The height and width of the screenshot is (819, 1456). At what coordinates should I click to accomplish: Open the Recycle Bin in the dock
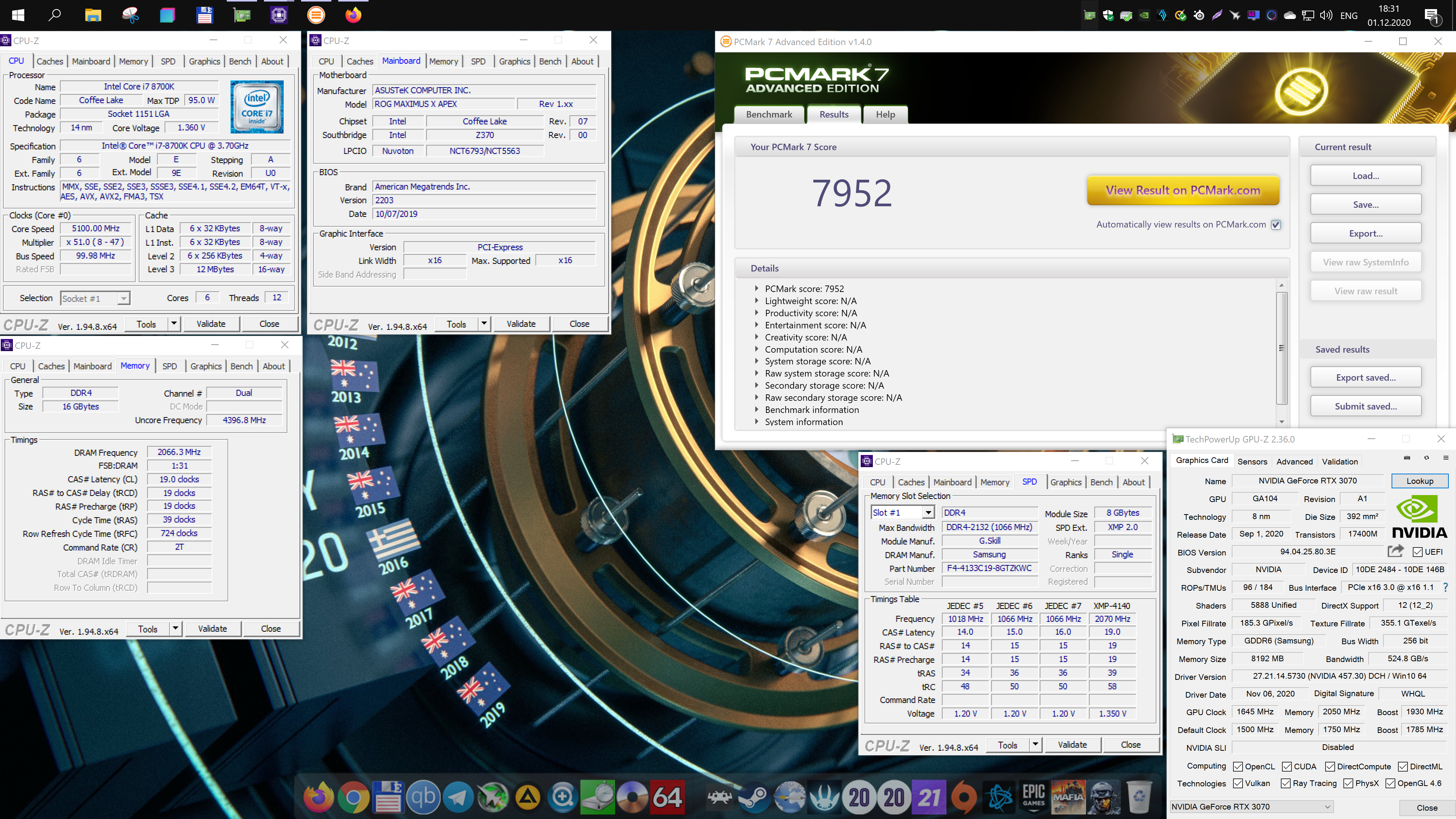(1138, 797)
